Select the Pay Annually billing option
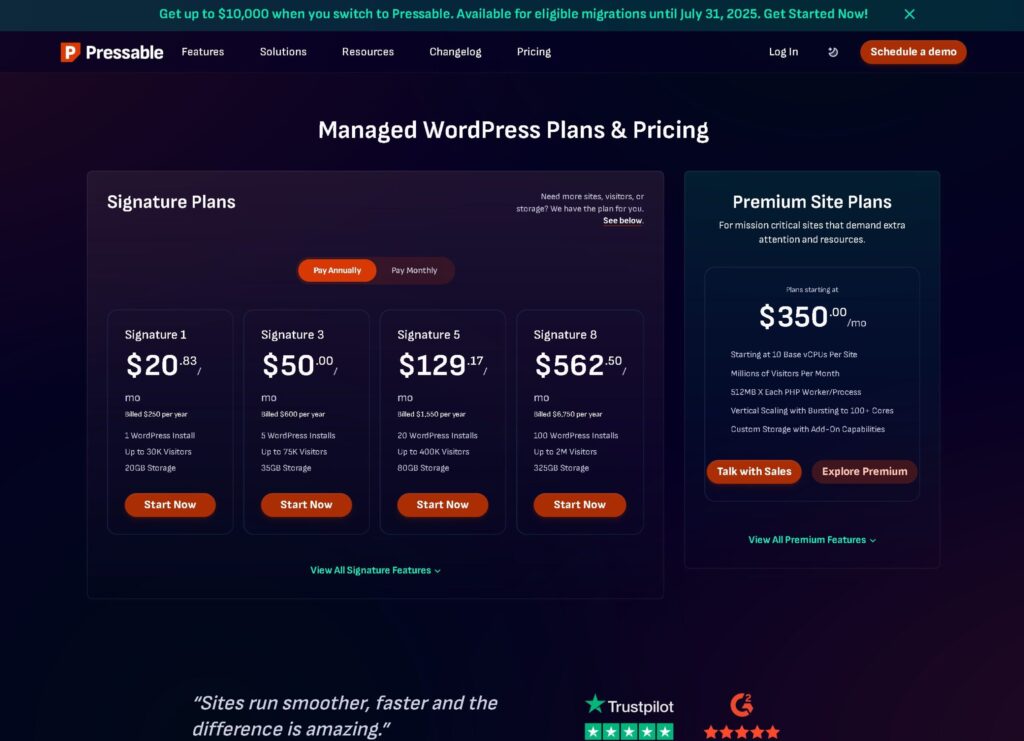Image resolution: width=1024 pixels, height=741 pixels. pos(337,270)
